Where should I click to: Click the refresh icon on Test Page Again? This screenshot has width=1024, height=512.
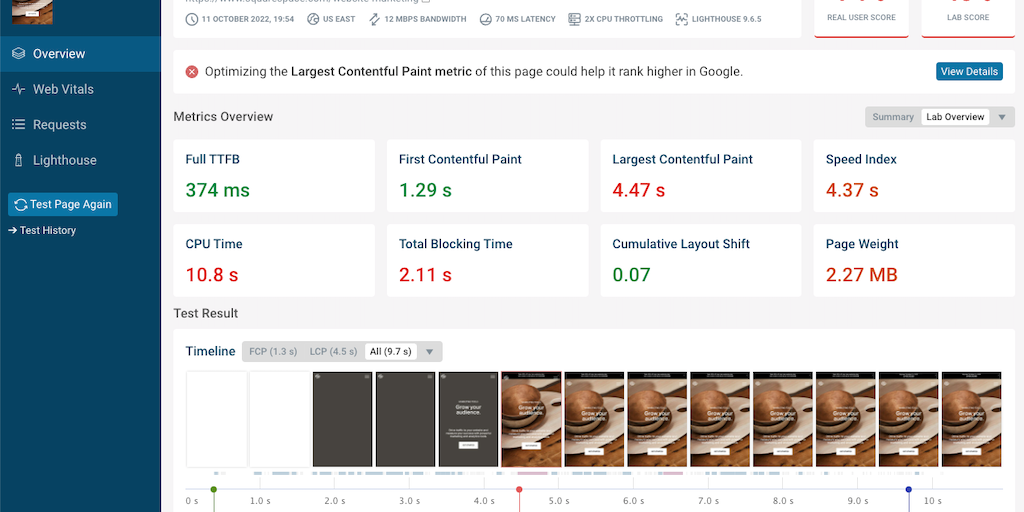tap(20, 204)
